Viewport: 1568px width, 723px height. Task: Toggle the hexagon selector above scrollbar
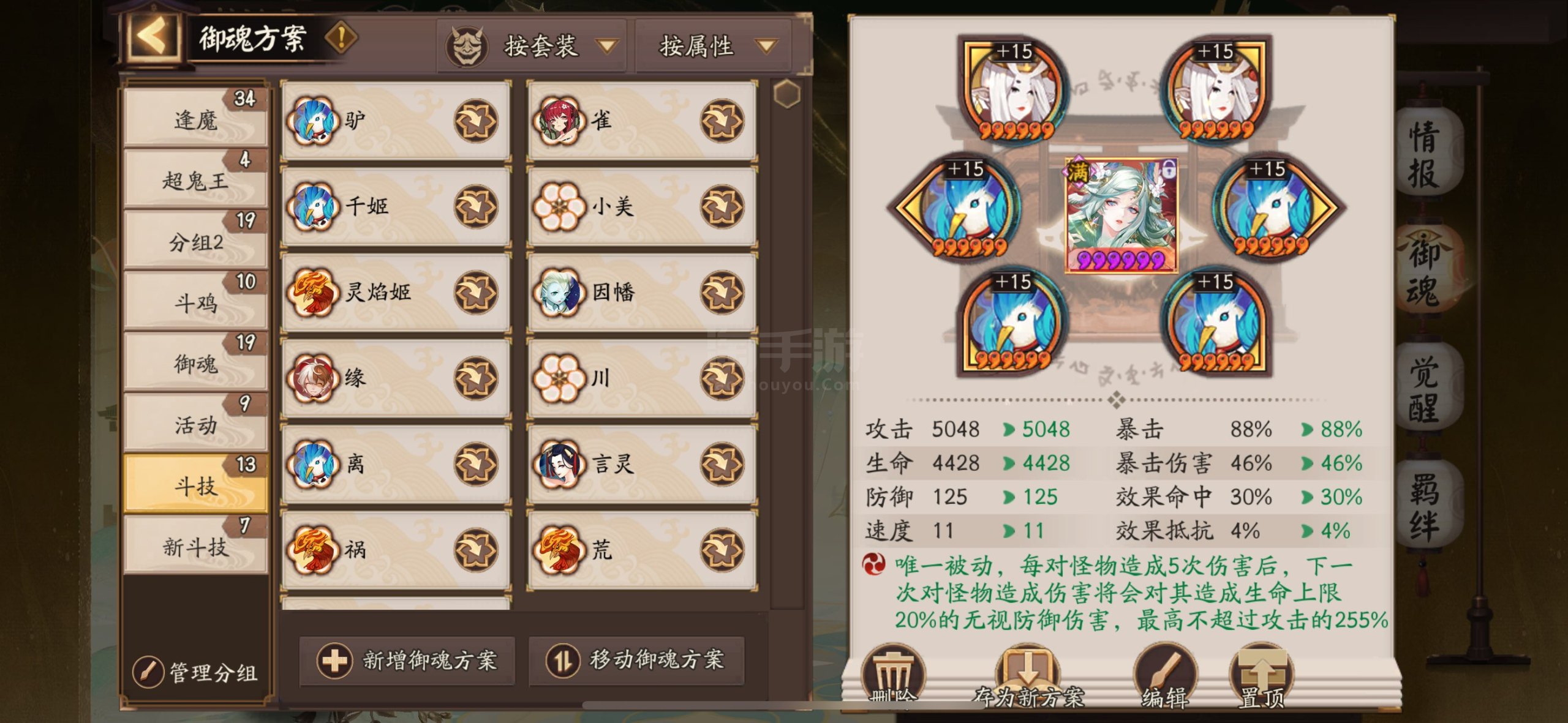click(787, 94)
